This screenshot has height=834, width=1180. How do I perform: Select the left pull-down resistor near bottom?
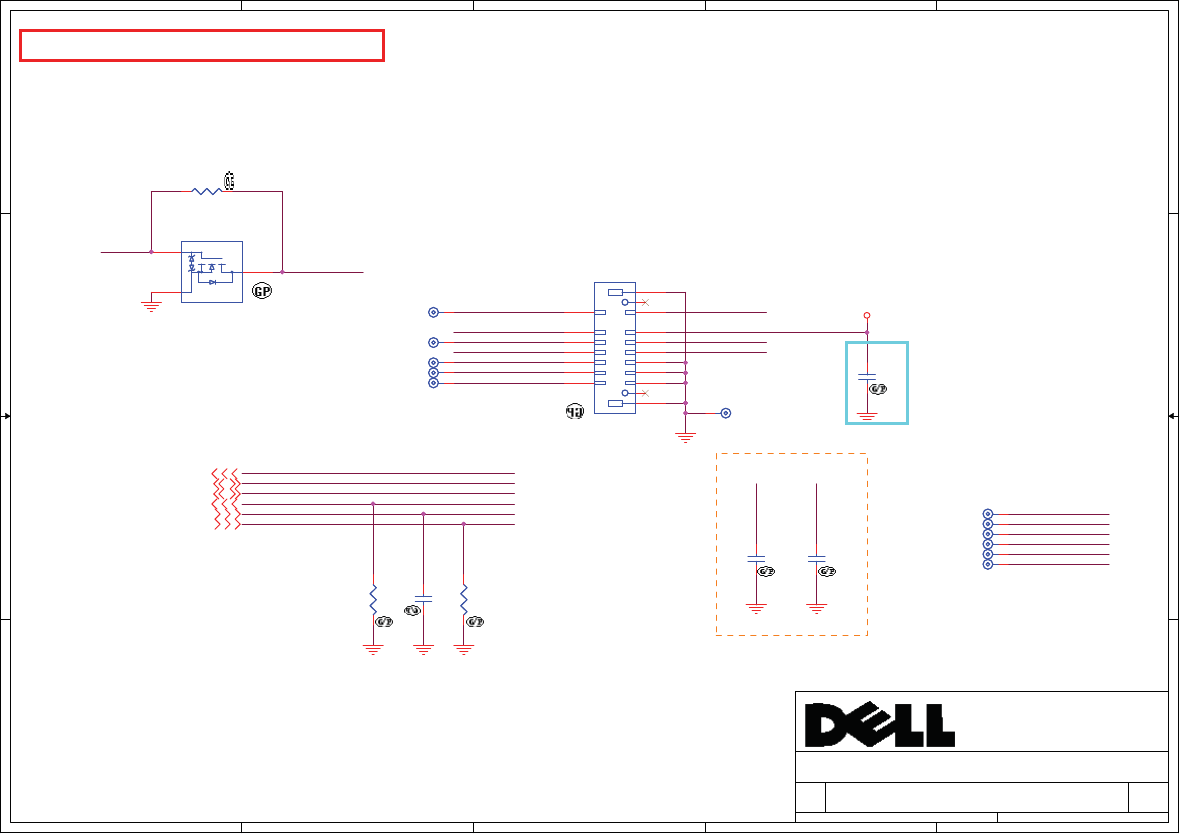pyautogui.click(x=373, y=599)
